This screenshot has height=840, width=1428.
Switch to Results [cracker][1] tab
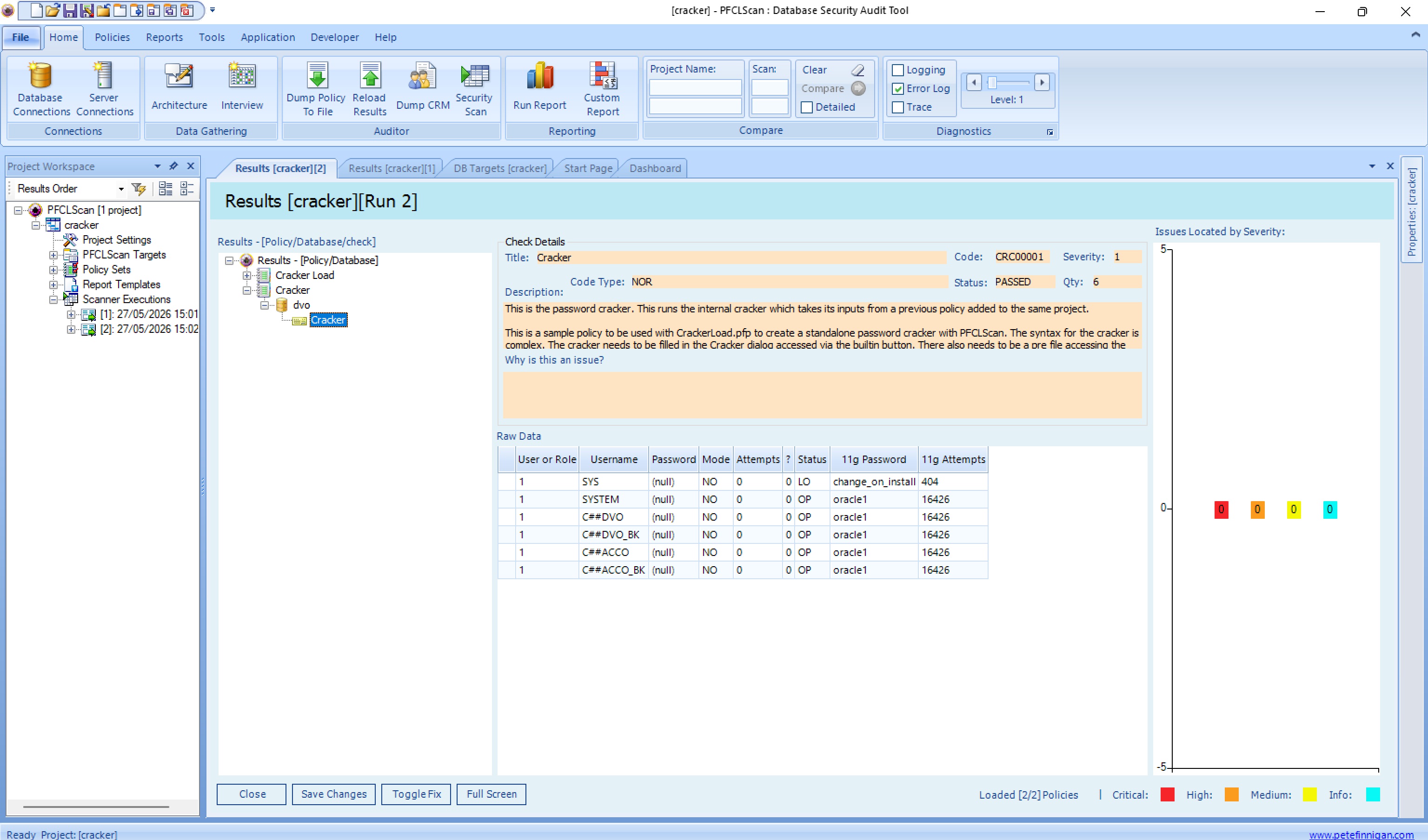[392, 168]
